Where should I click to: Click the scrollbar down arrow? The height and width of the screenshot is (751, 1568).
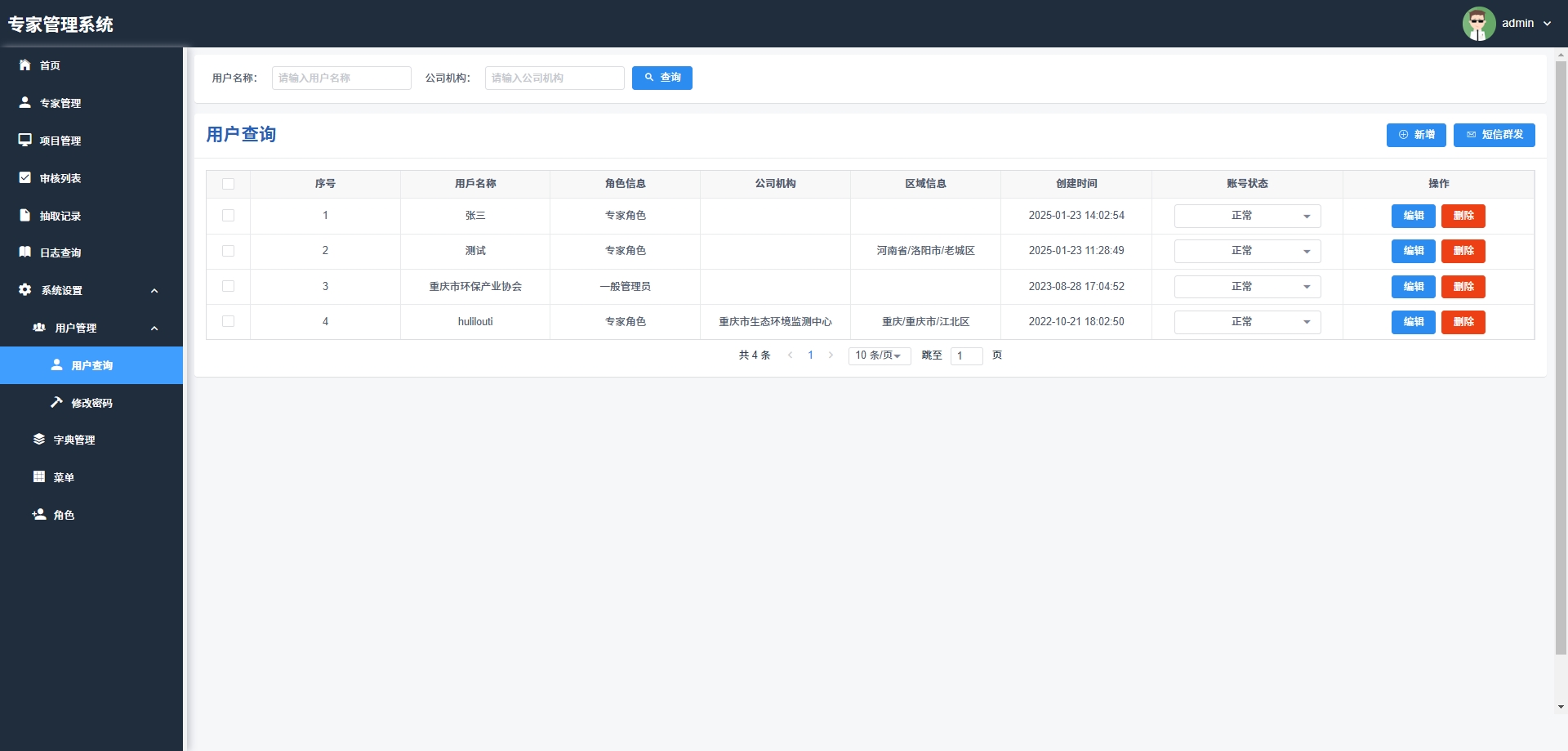(x=1561, y=707)
